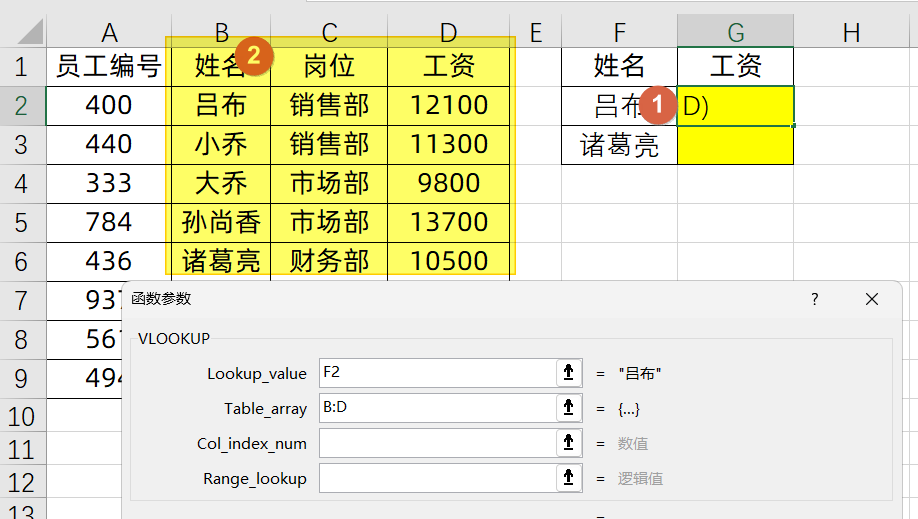Click the salary cell 12100
The width and height of the screenshot is (918, 519).
tap(448, 106)
